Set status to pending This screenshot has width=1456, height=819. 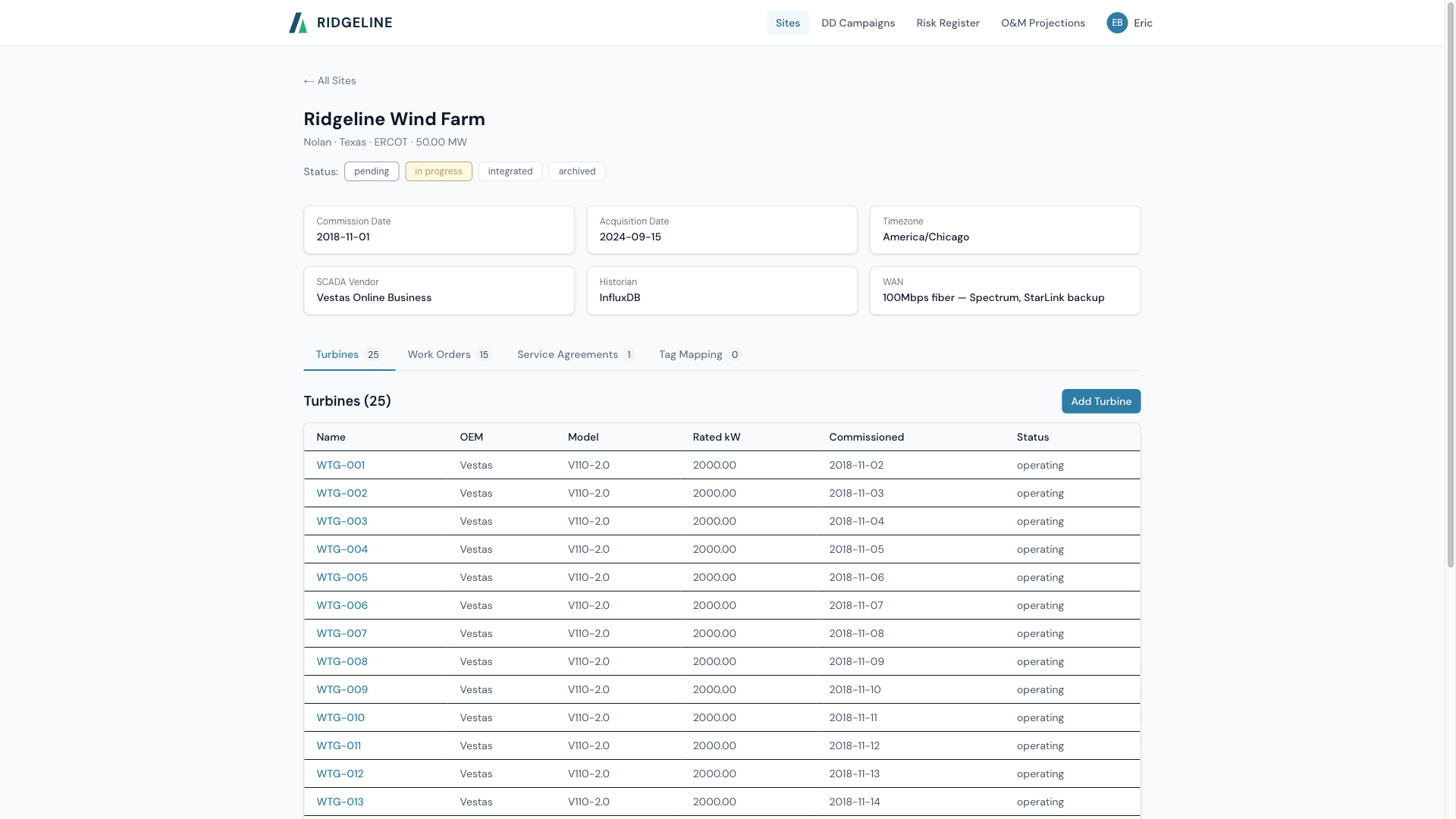[371, 171]
